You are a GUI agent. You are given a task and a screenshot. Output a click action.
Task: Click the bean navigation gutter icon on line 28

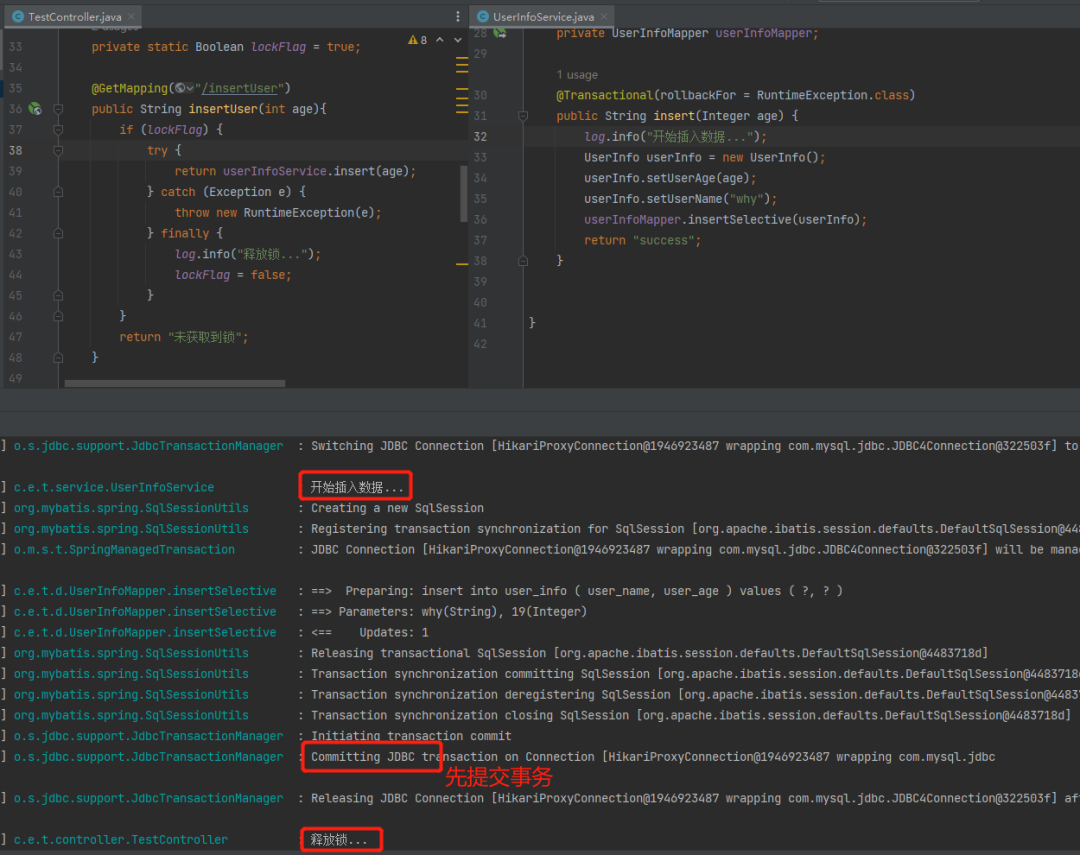pos(500,32)
